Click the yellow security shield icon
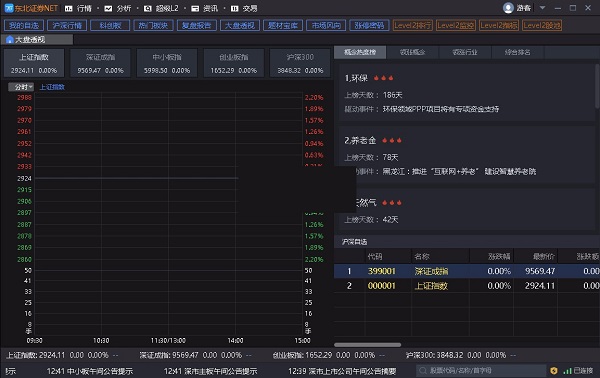Screen dimensions: 600x378 (x=554, y=370)
